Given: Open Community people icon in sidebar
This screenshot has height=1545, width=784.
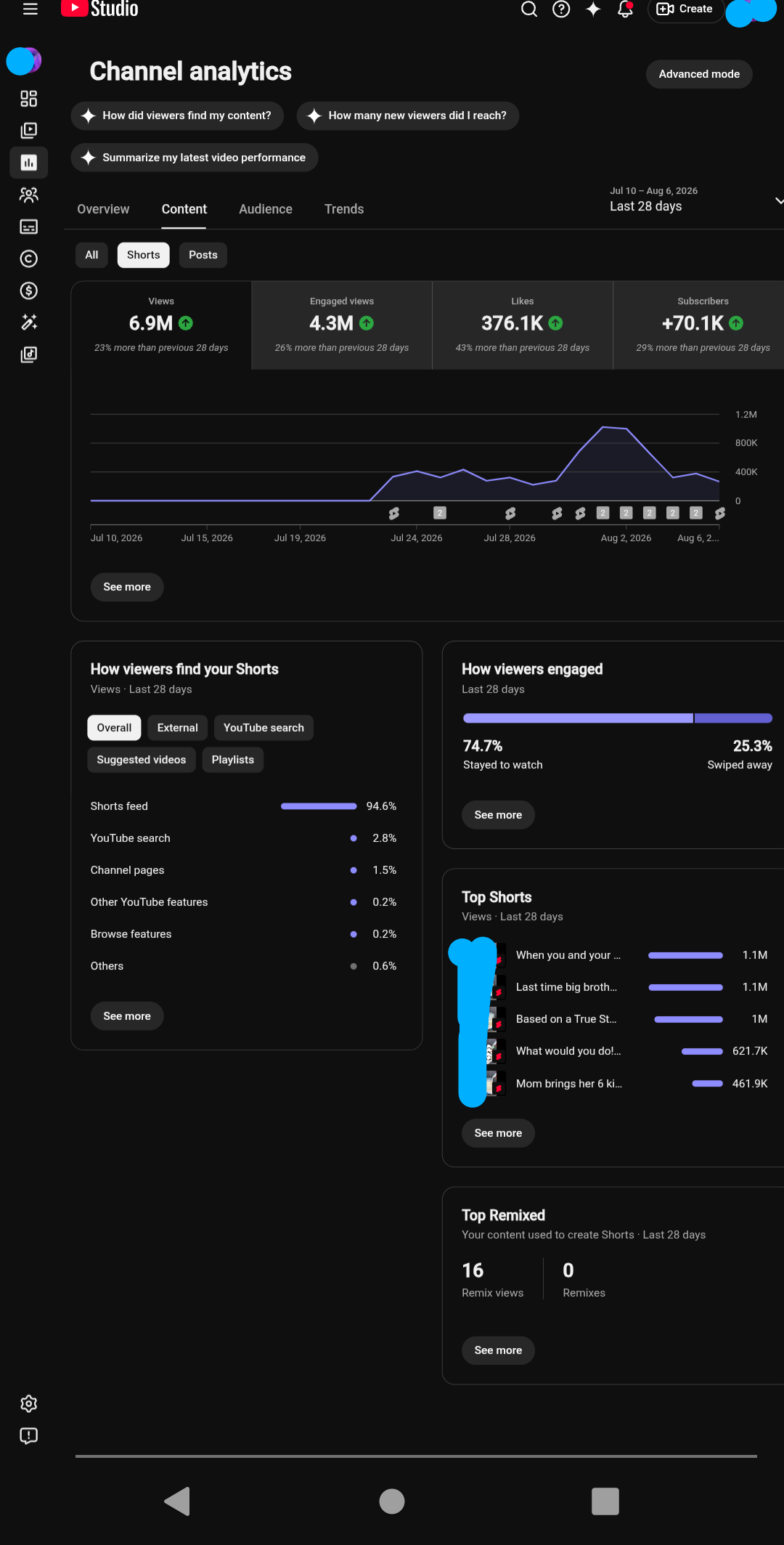Looking at the screenshot, I should point(29,195).
